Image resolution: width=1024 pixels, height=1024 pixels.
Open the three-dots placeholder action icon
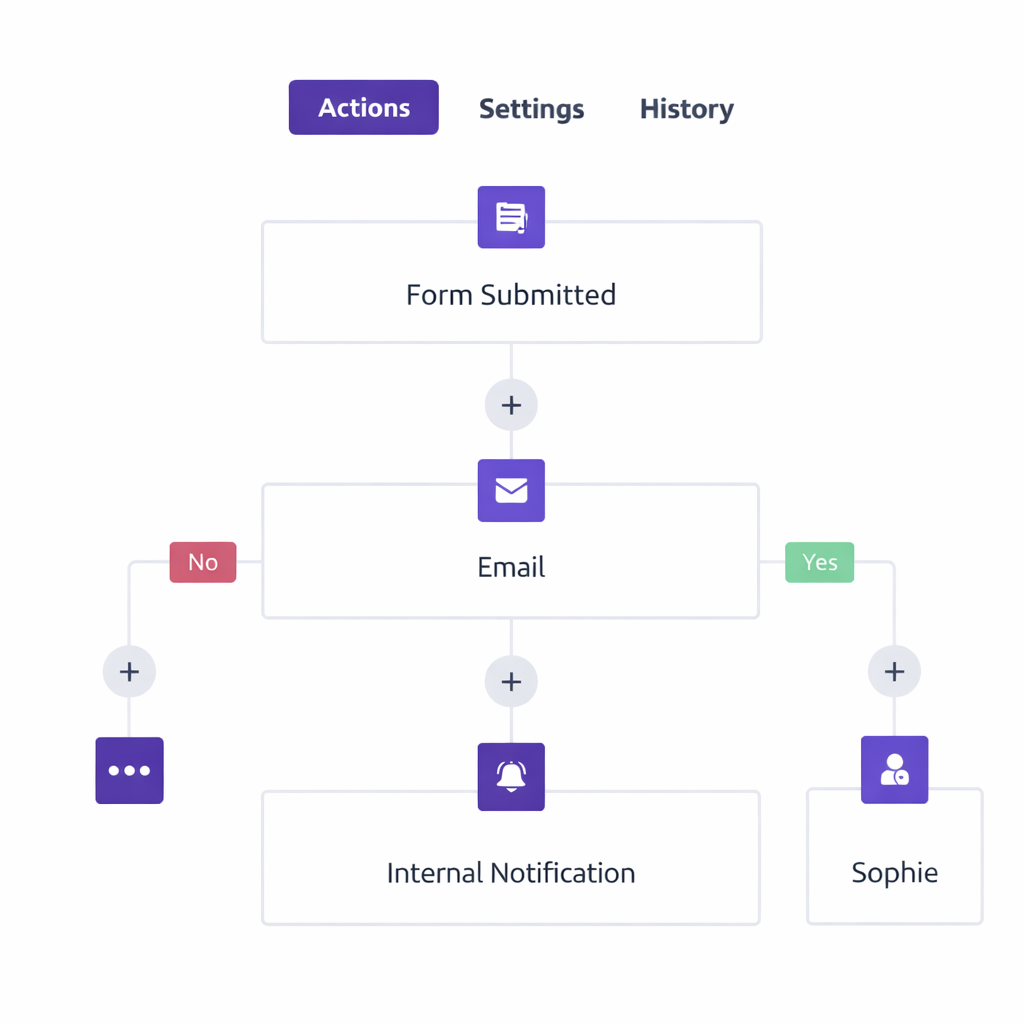coord(129,770)
